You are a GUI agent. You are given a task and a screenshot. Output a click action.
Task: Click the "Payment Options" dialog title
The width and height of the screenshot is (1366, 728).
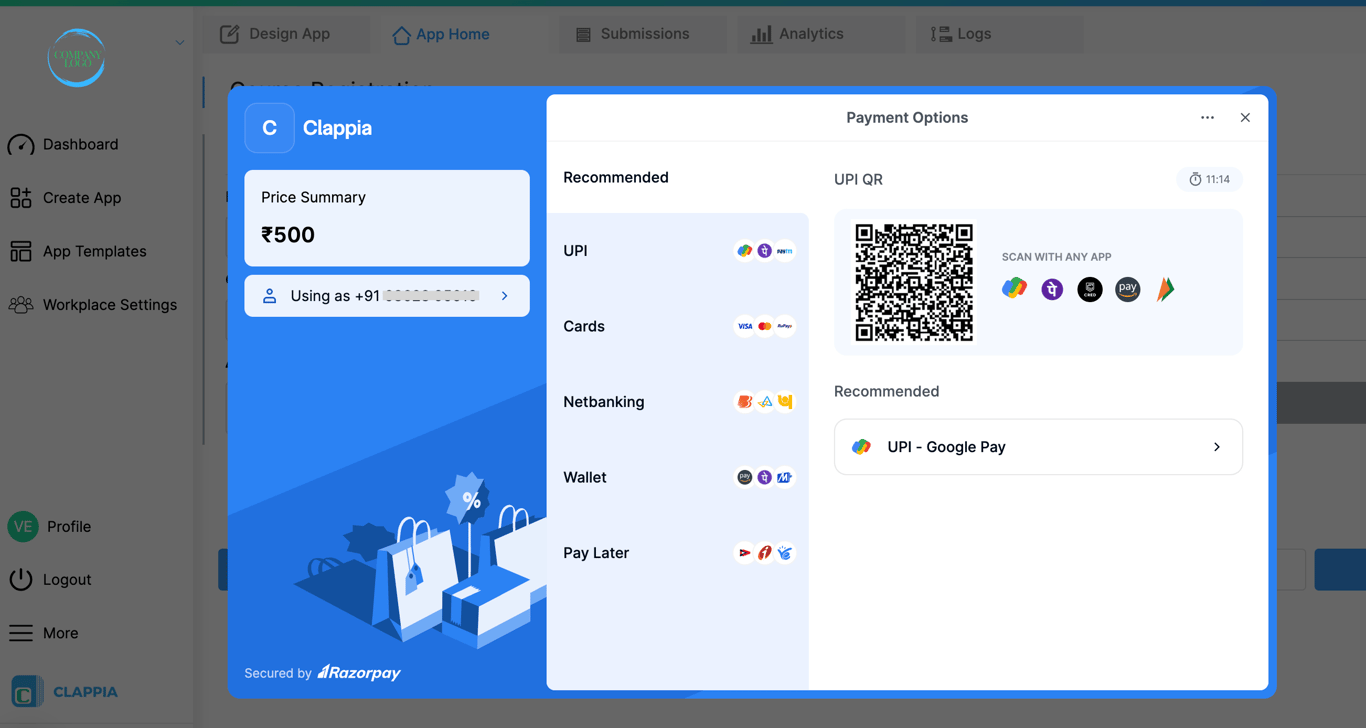coord(907,118)
